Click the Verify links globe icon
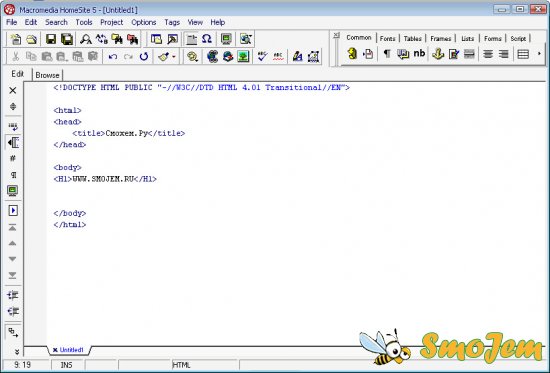The height and width of the screenshot is (373, 550). pos(228,56)
